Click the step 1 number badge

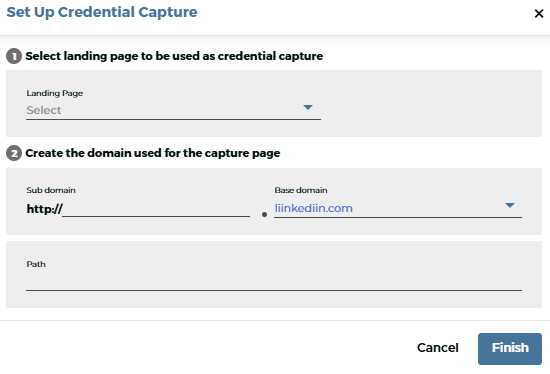pos(14,56)
